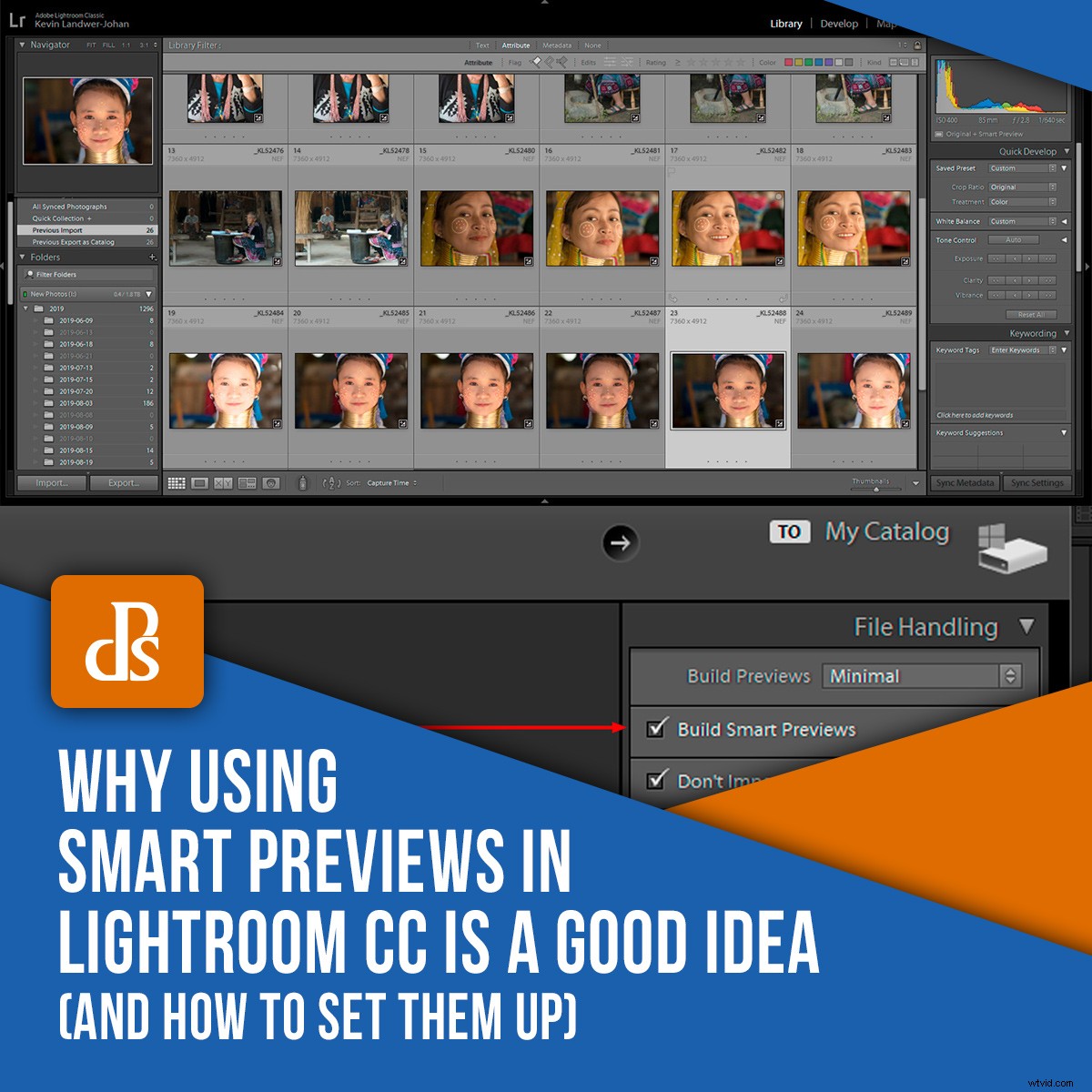
Task: Open Compare view
Action: coord(222,482)
